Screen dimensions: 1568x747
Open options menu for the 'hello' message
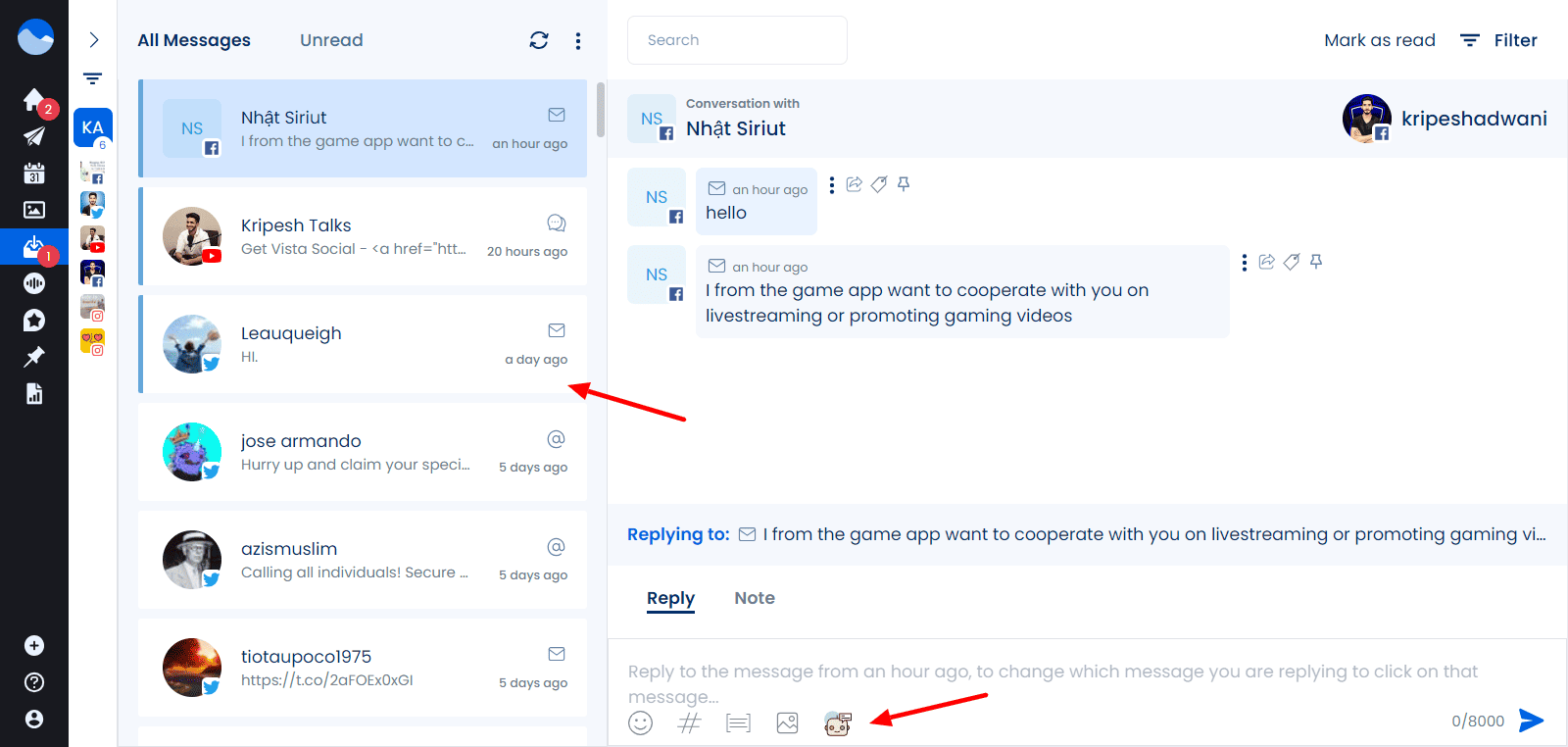click(832, 185)
